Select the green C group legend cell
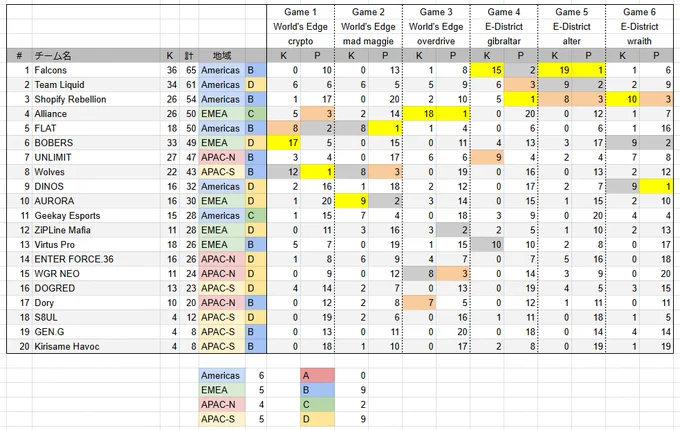 [x=317, y=404]
